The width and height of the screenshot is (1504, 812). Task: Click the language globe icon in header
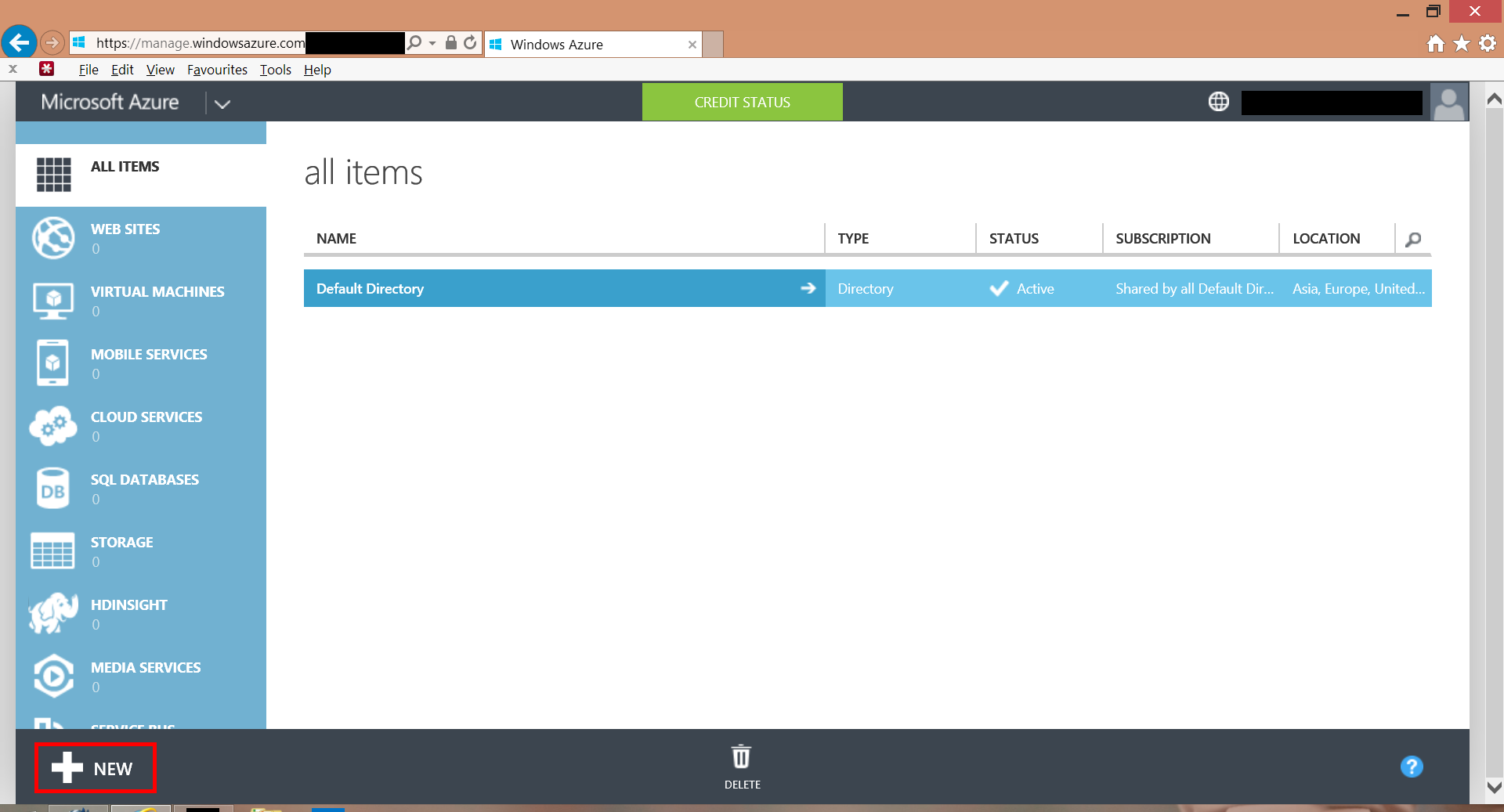(1219, 102)
